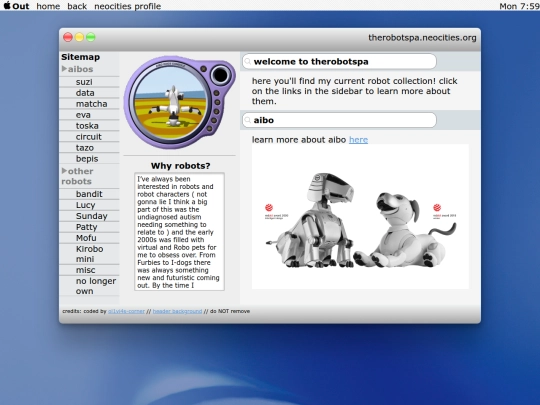Click the magnifier icon beside 'aibo'
Viewport: 540px width, 405px height.
point(247,121)
